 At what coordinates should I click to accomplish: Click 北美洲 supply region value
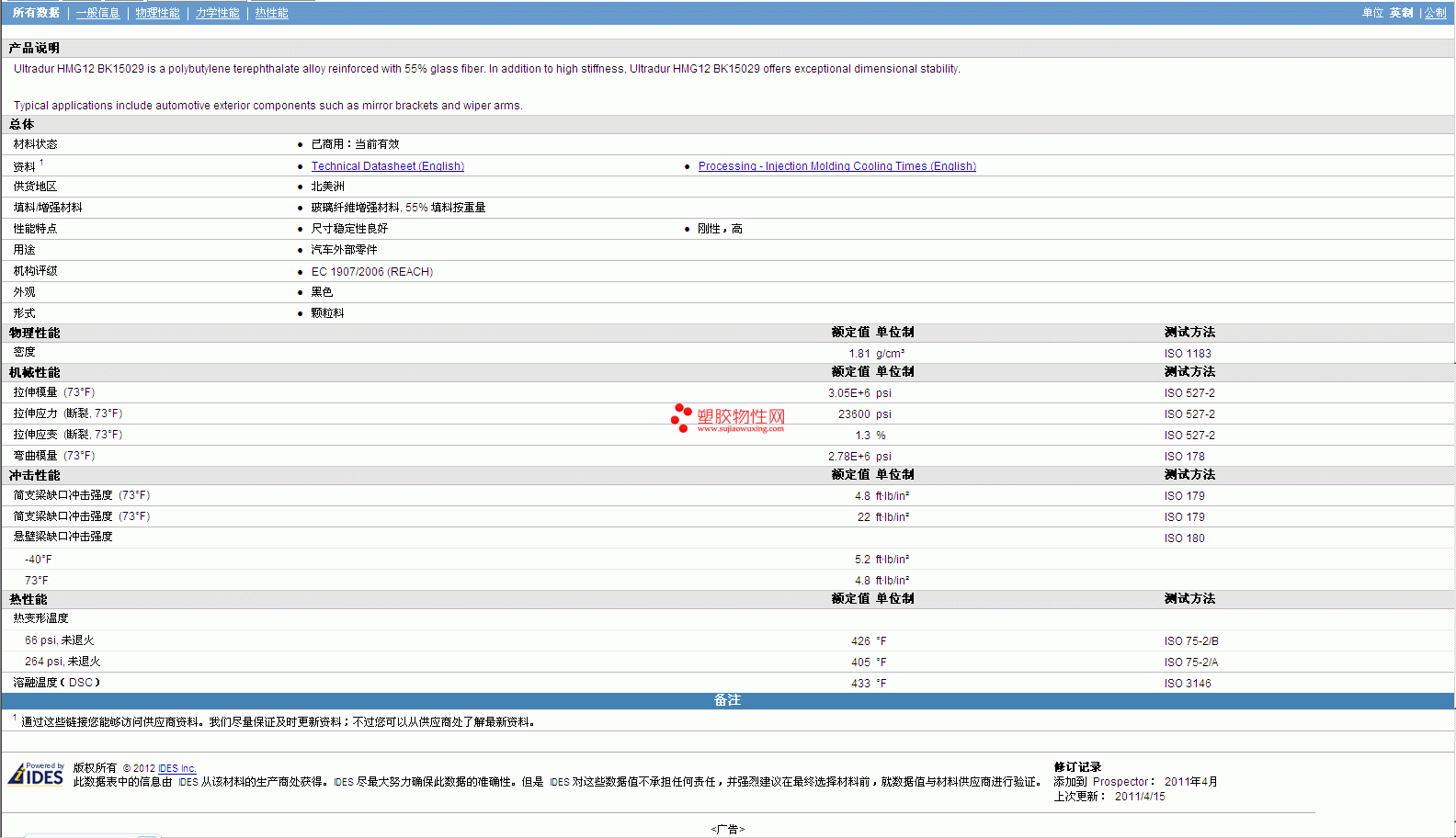(x=327, y=187)
